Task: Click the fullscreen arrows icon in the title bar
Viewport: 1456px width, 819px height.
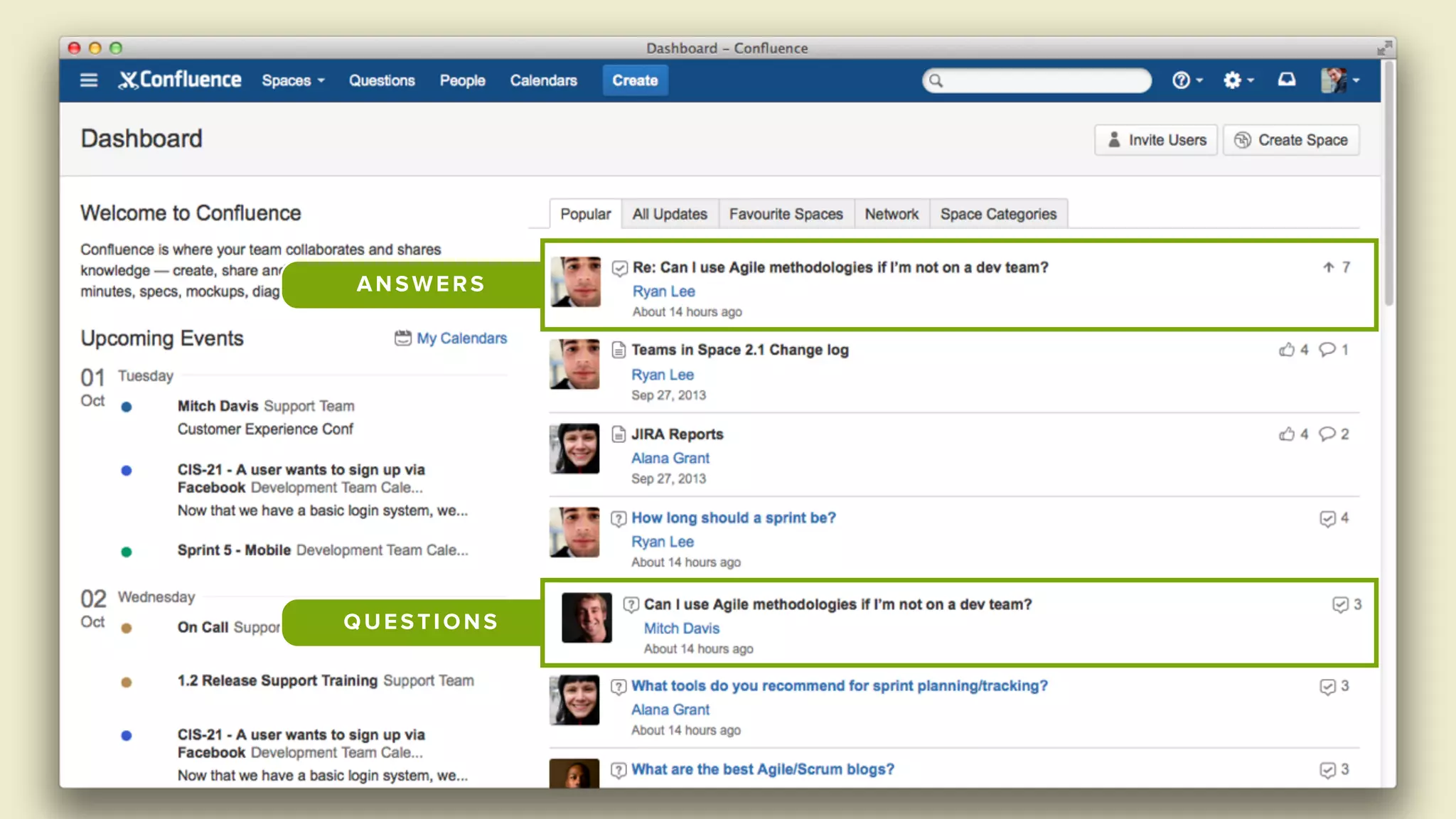Action: [1383, 48]
